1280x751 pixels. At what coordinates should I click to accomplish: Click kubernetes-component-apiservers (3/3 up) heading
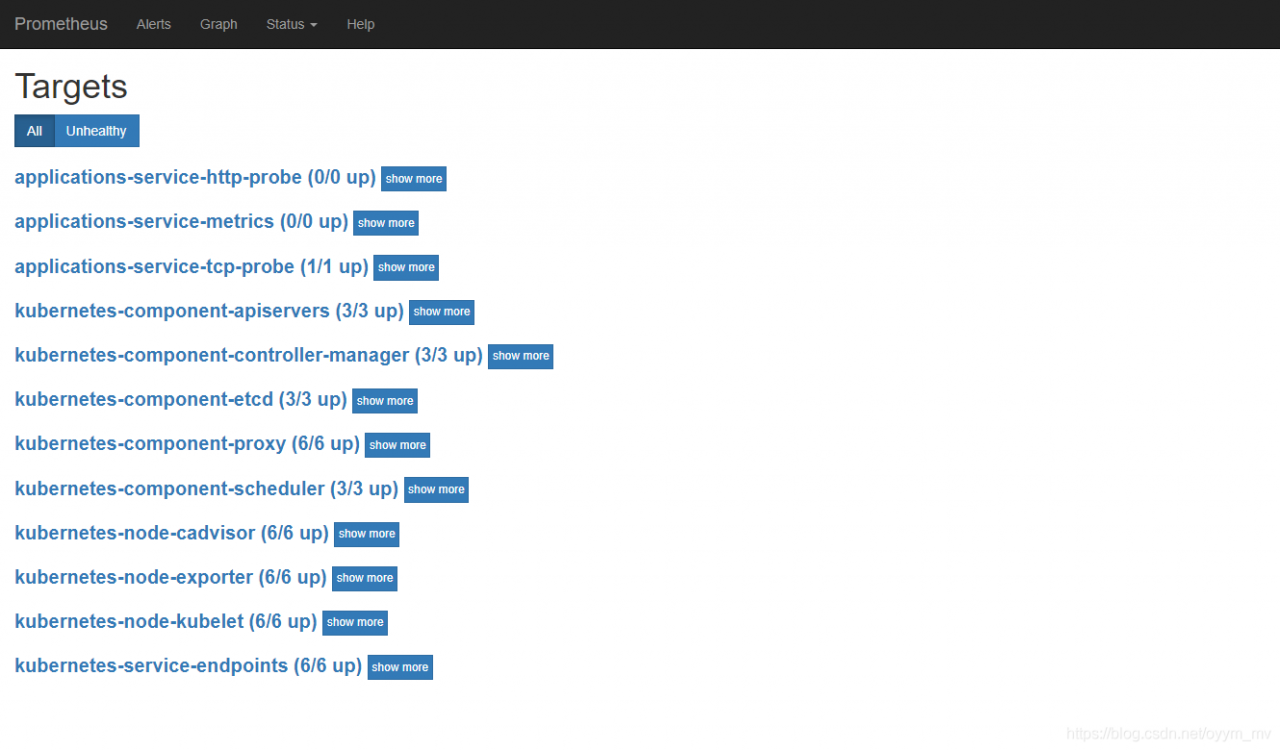pyautogui.click(x=209, y=311)
